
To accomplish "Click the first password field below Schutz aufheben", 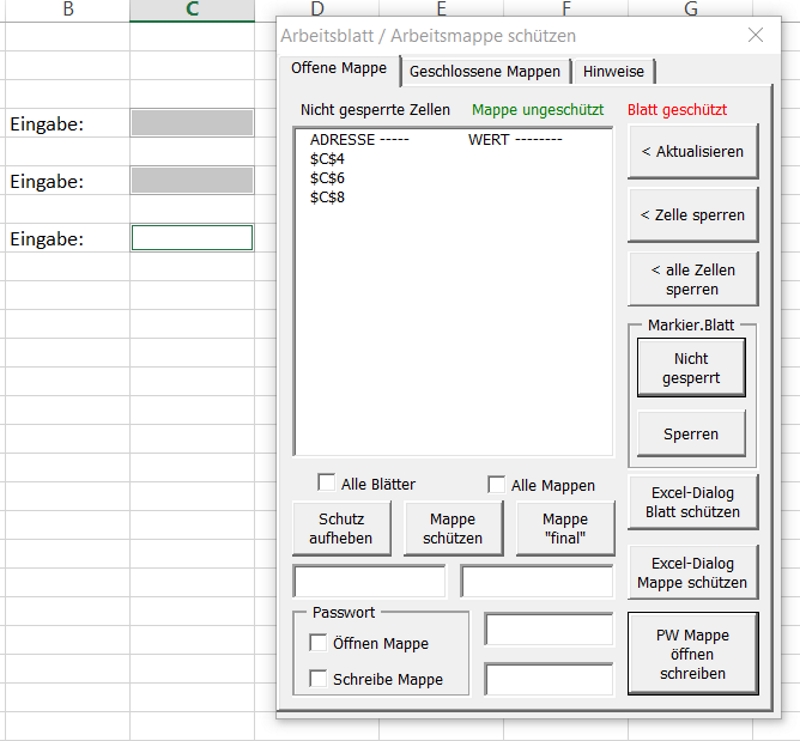I will 368,581.
